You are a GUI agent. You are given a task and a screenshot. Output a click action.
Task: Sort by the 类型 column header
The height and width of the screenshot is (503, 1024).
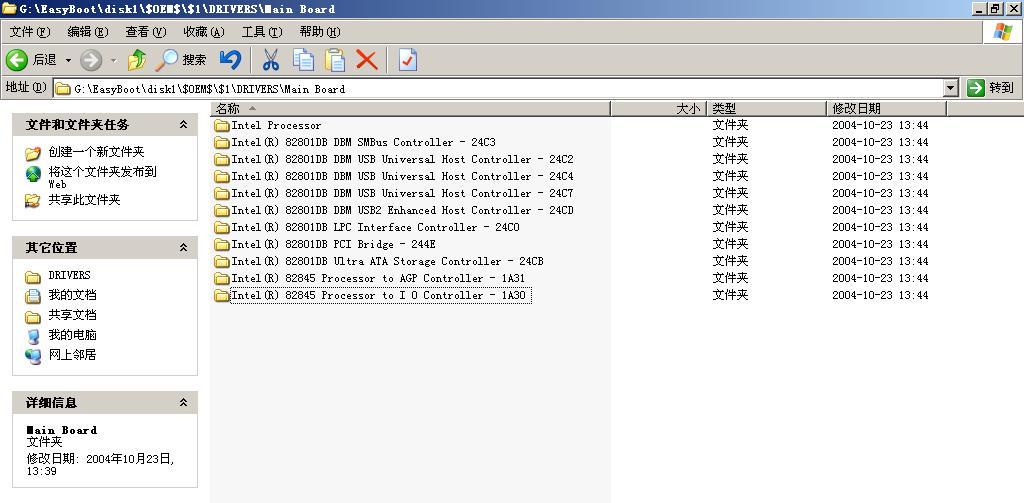pyautogui.click(x=767, y=108)
